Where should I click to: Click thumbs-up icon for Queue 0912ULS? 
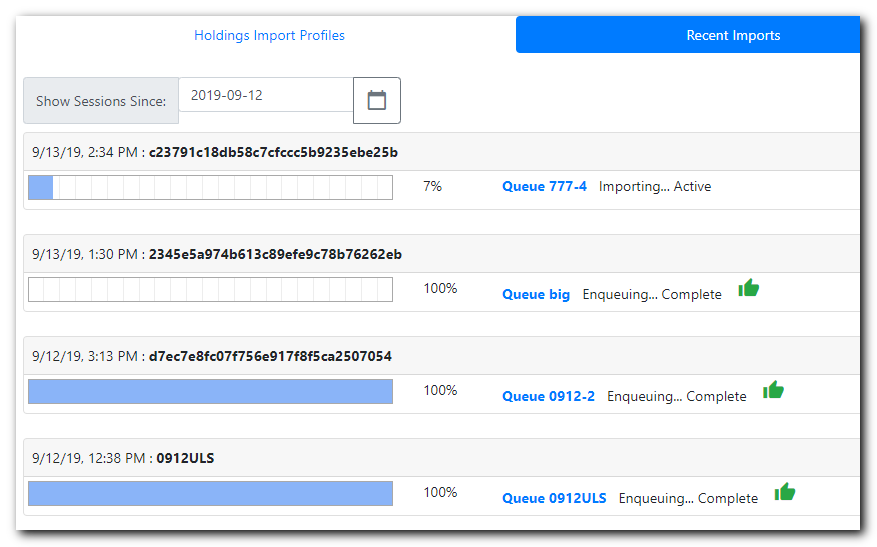pyautogui.click(x=785, y=492)
